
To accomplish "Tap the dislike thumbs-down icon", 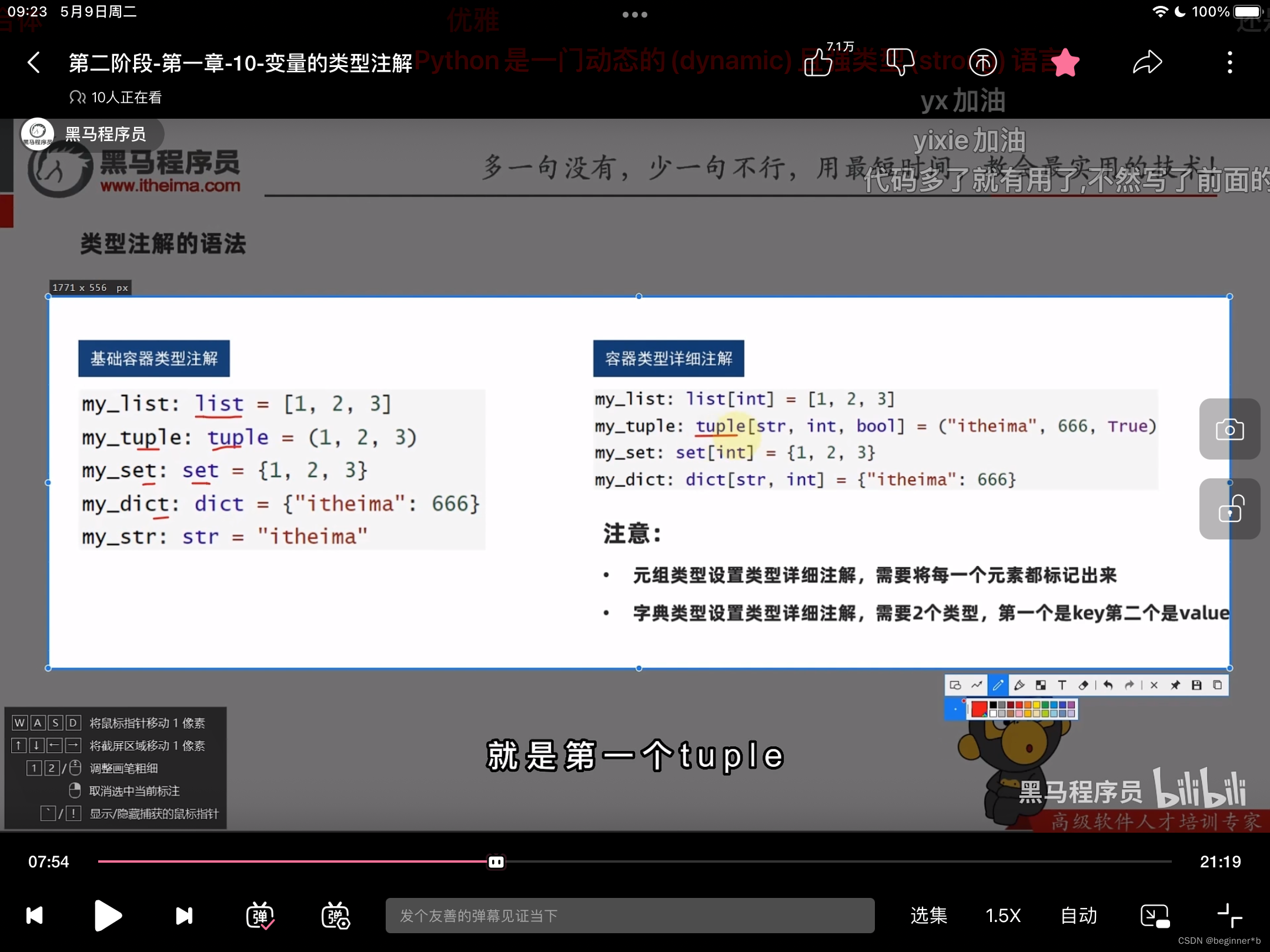I will coord(900,62).
